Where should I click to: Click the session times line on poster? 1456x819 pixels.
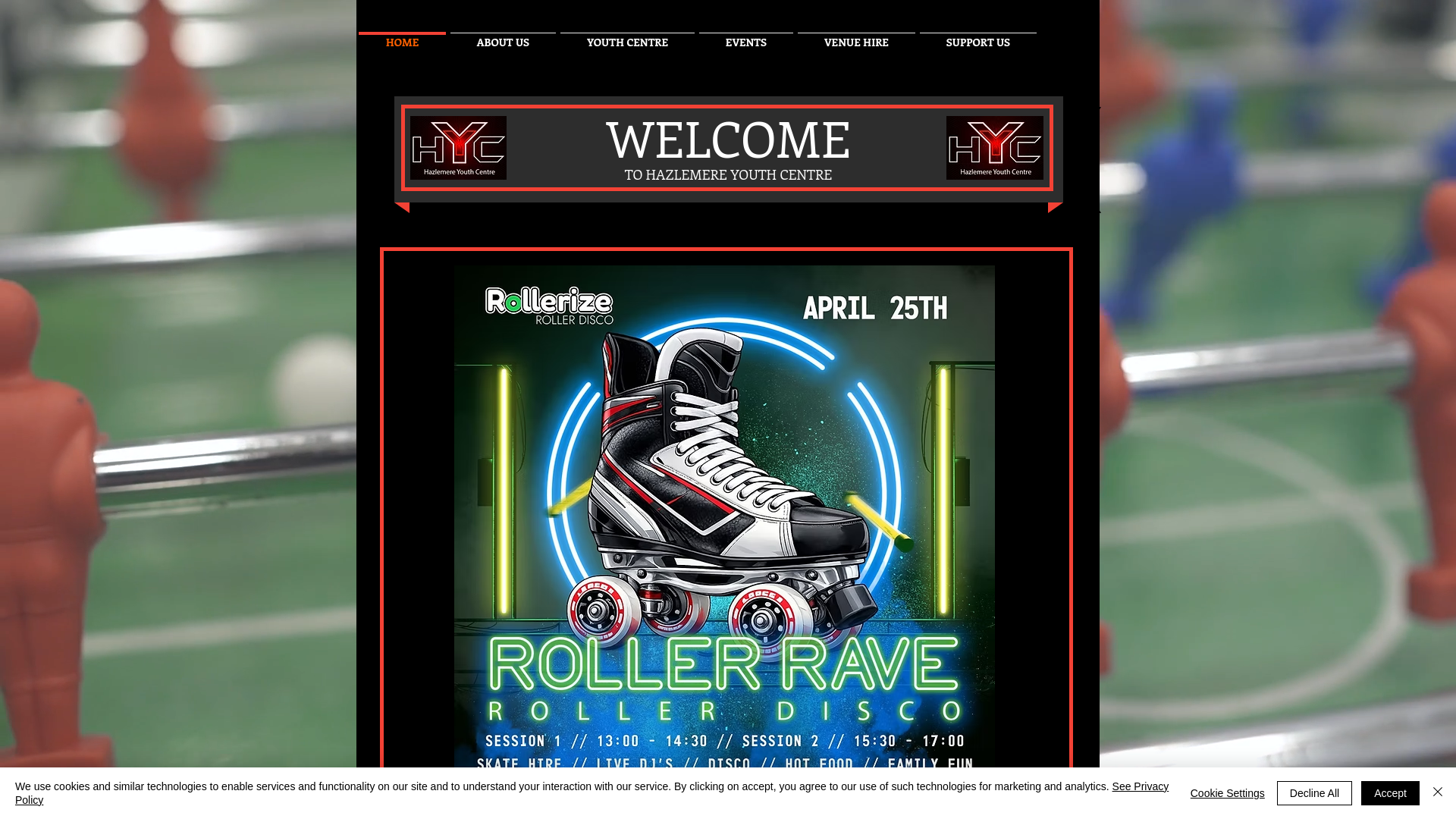pos(724,741)
